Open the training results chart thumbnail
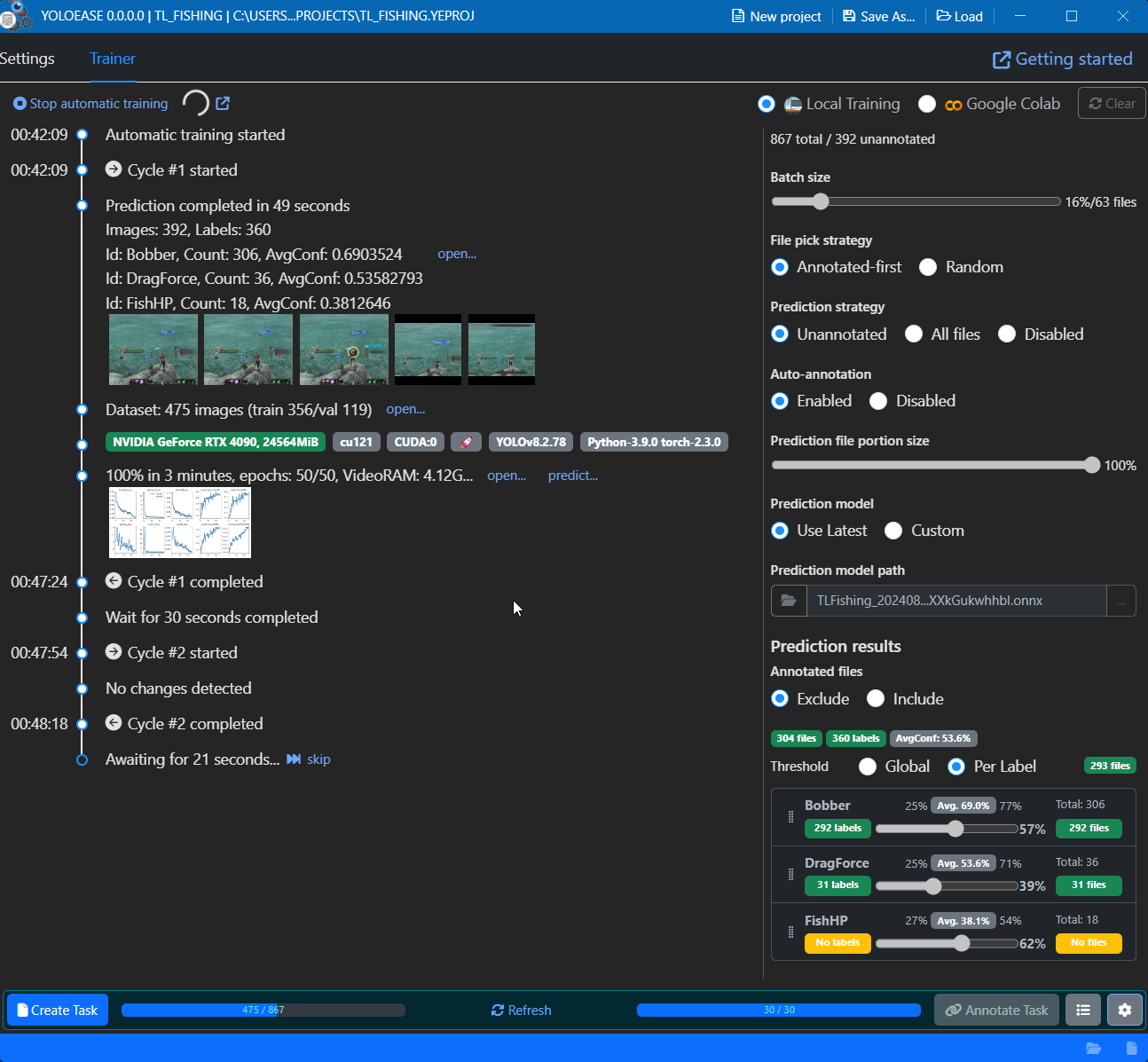Image resolution: width=1148 pixels, height=1062 pixels. pyautogui.click(x=180, y=523)
